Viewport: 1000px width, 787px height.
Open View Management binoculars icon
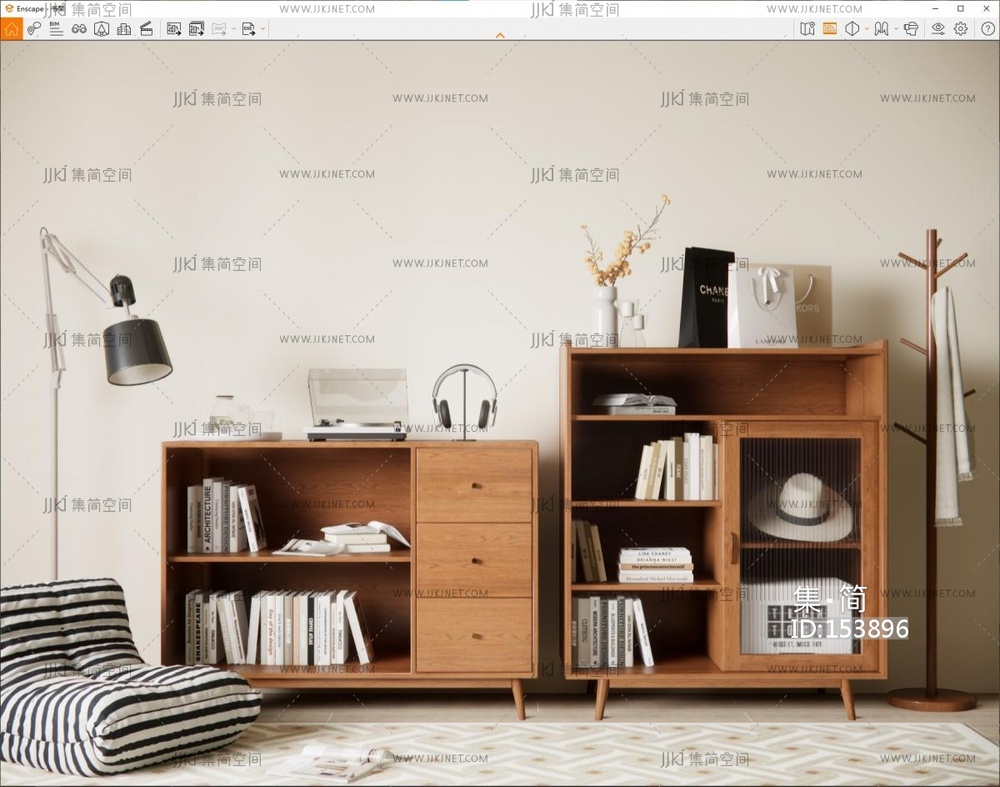[79, 29]
